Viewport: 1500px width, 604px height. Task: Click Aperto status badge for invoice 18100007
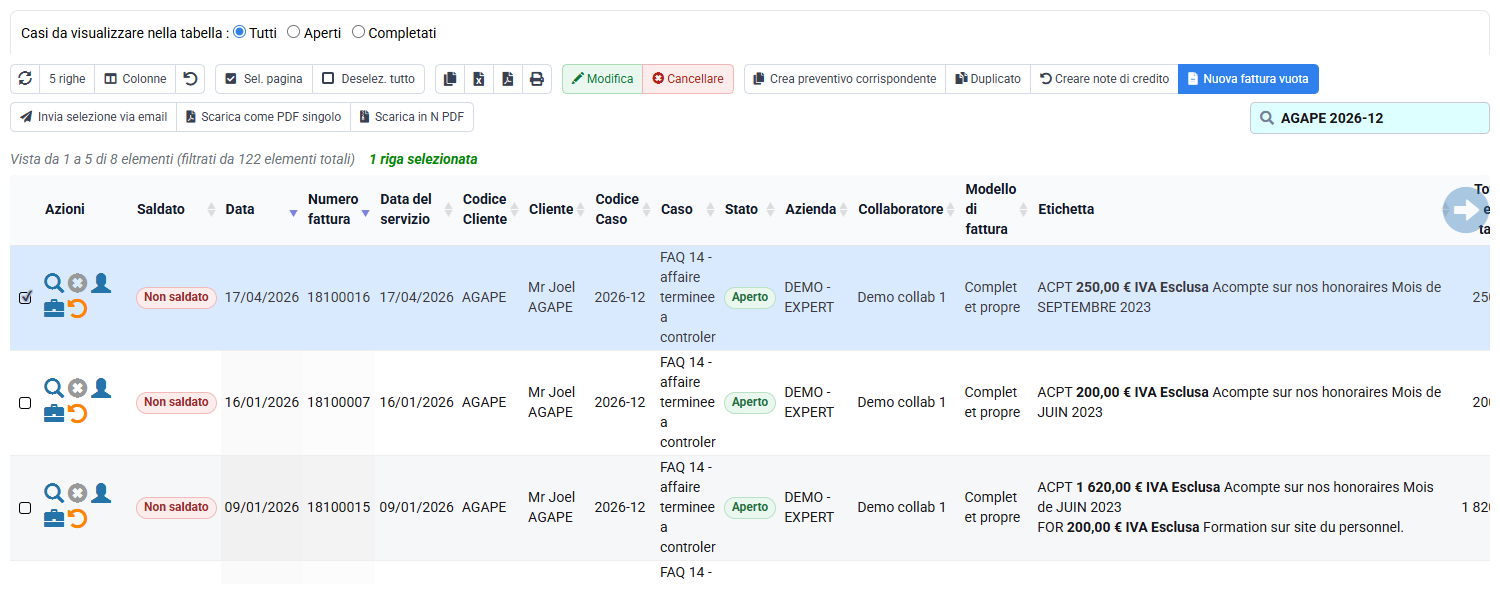click(750, 402)
